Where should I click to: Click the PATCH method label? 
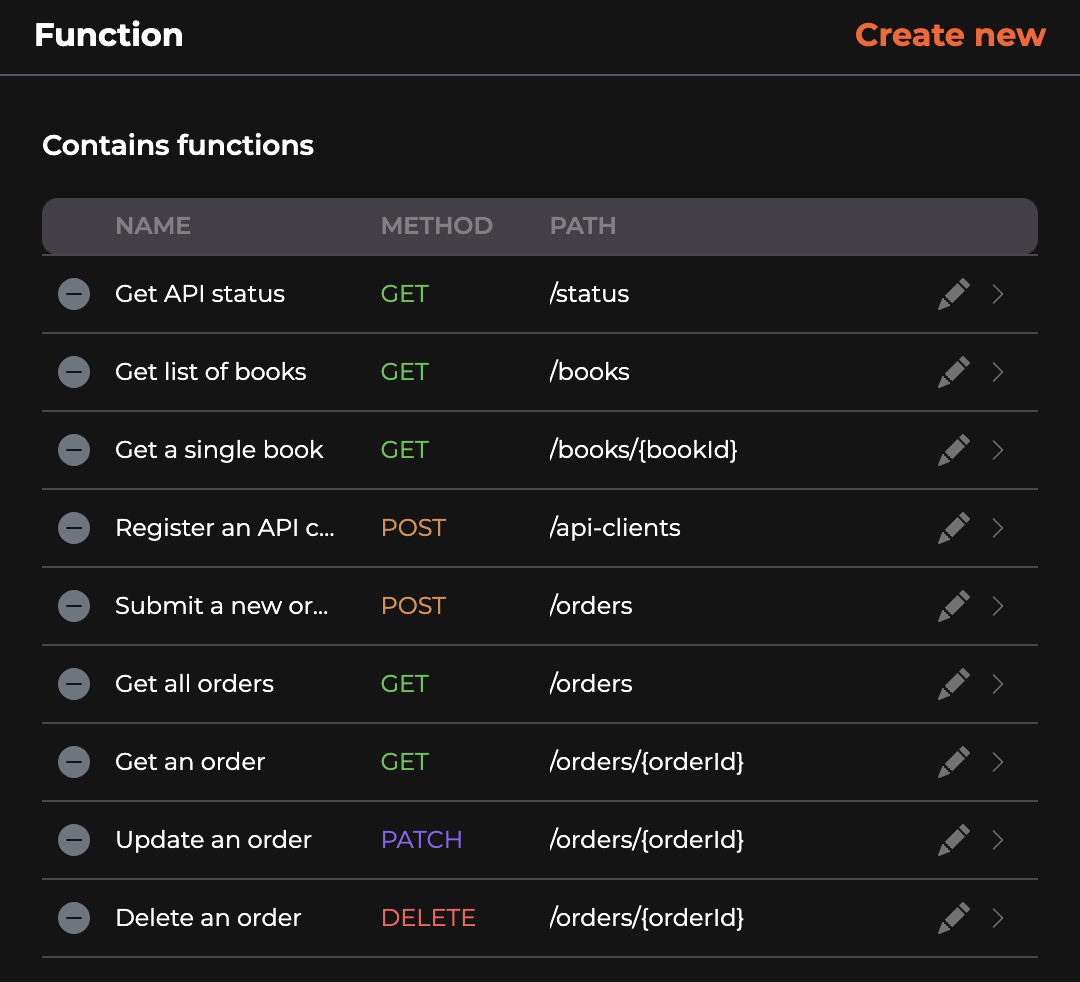(x=421, y=840)
